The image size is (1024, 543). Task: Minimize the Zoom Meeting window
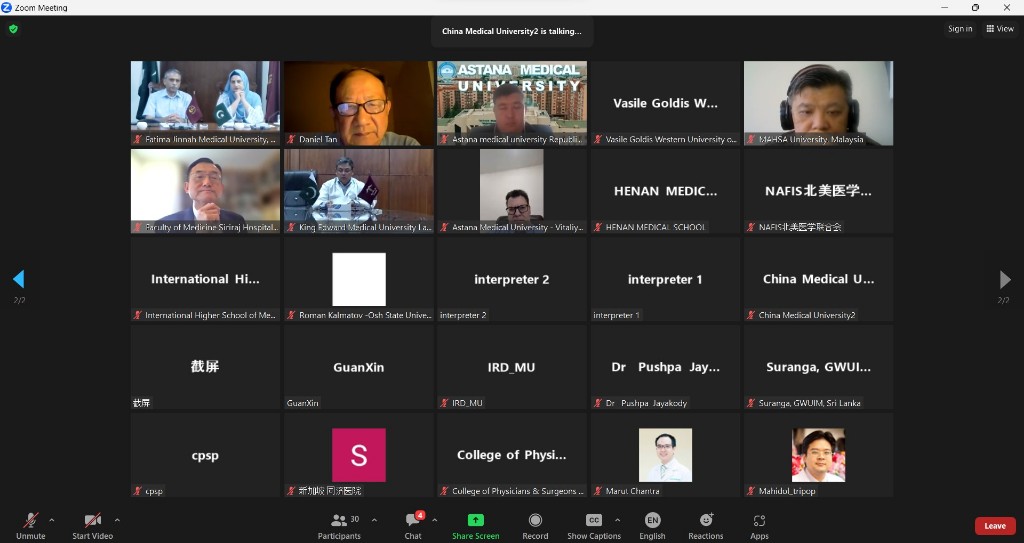tap(944, 7)
